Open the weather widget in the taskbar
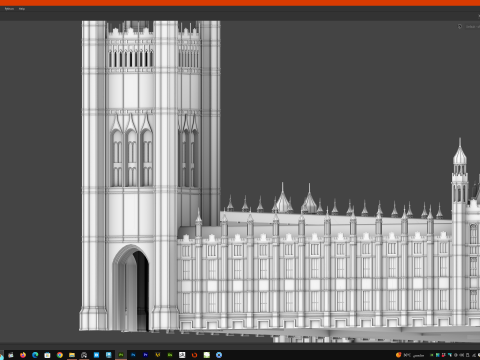Viewport: 480px width, 360px height. pyautogui.click(x=410, y=355)
